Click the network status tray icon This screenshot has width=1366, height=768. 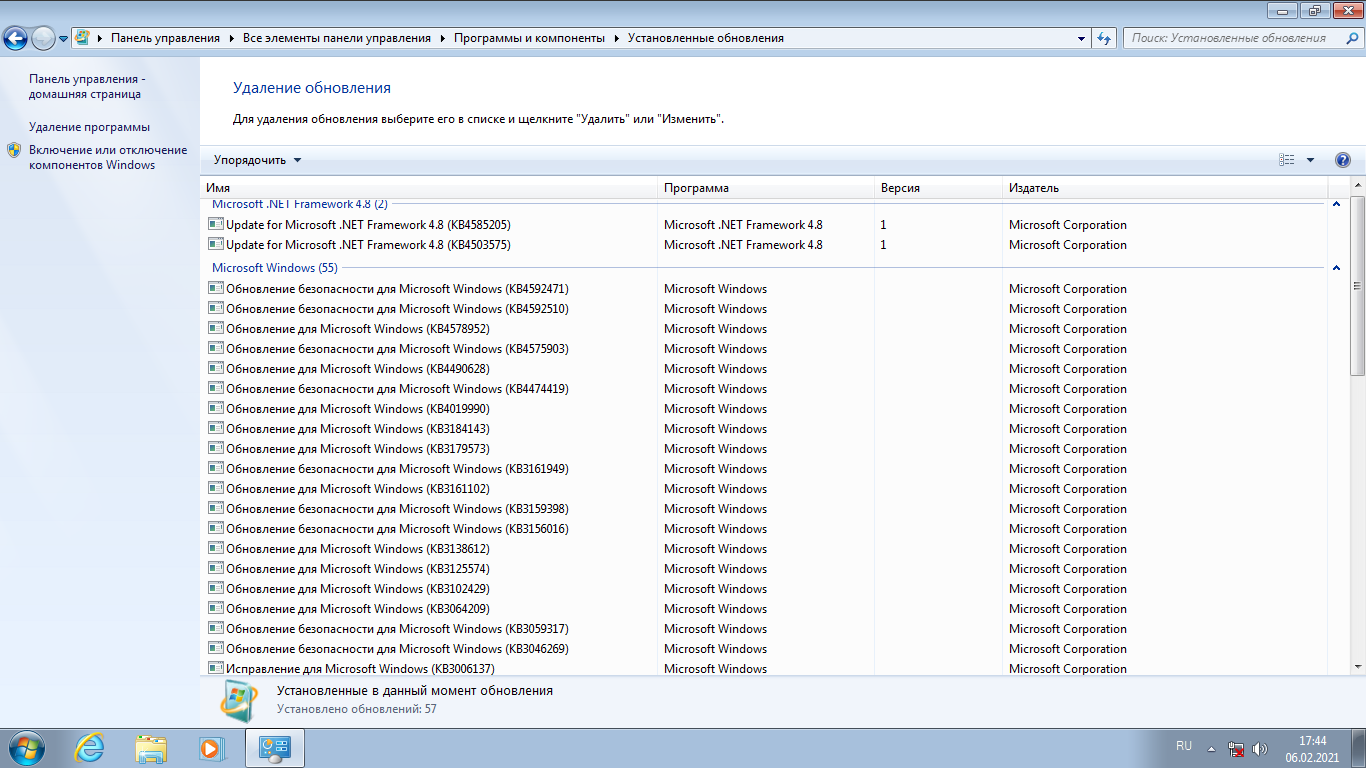1236,748
